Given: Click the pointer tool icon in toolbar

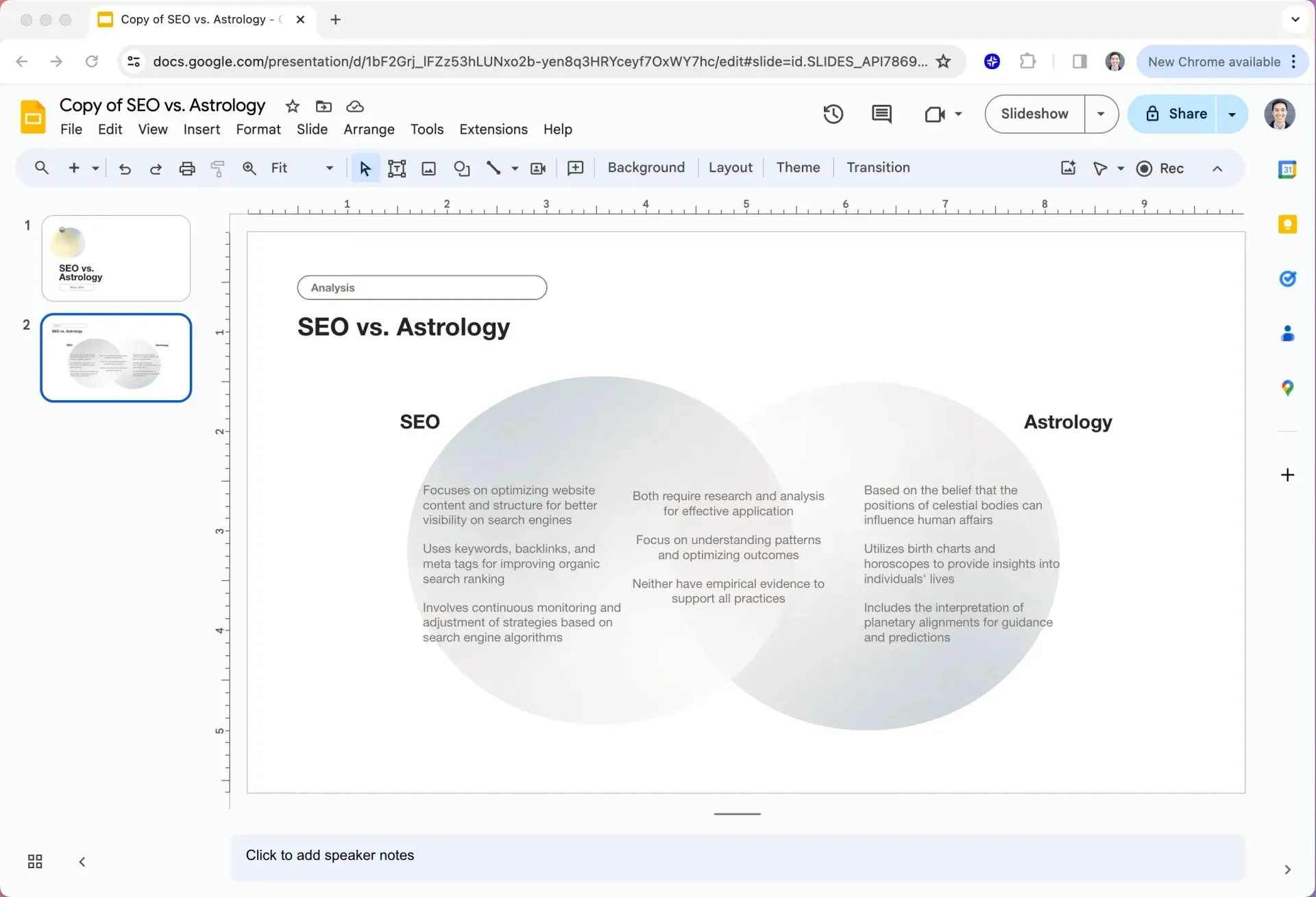Looking at the screenshot, I should click(1100, 169).
